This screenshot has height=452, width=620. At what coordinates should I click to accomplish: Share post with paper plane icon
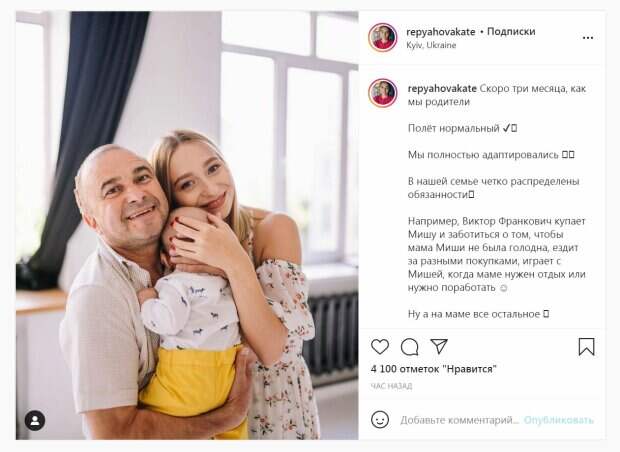439,346
